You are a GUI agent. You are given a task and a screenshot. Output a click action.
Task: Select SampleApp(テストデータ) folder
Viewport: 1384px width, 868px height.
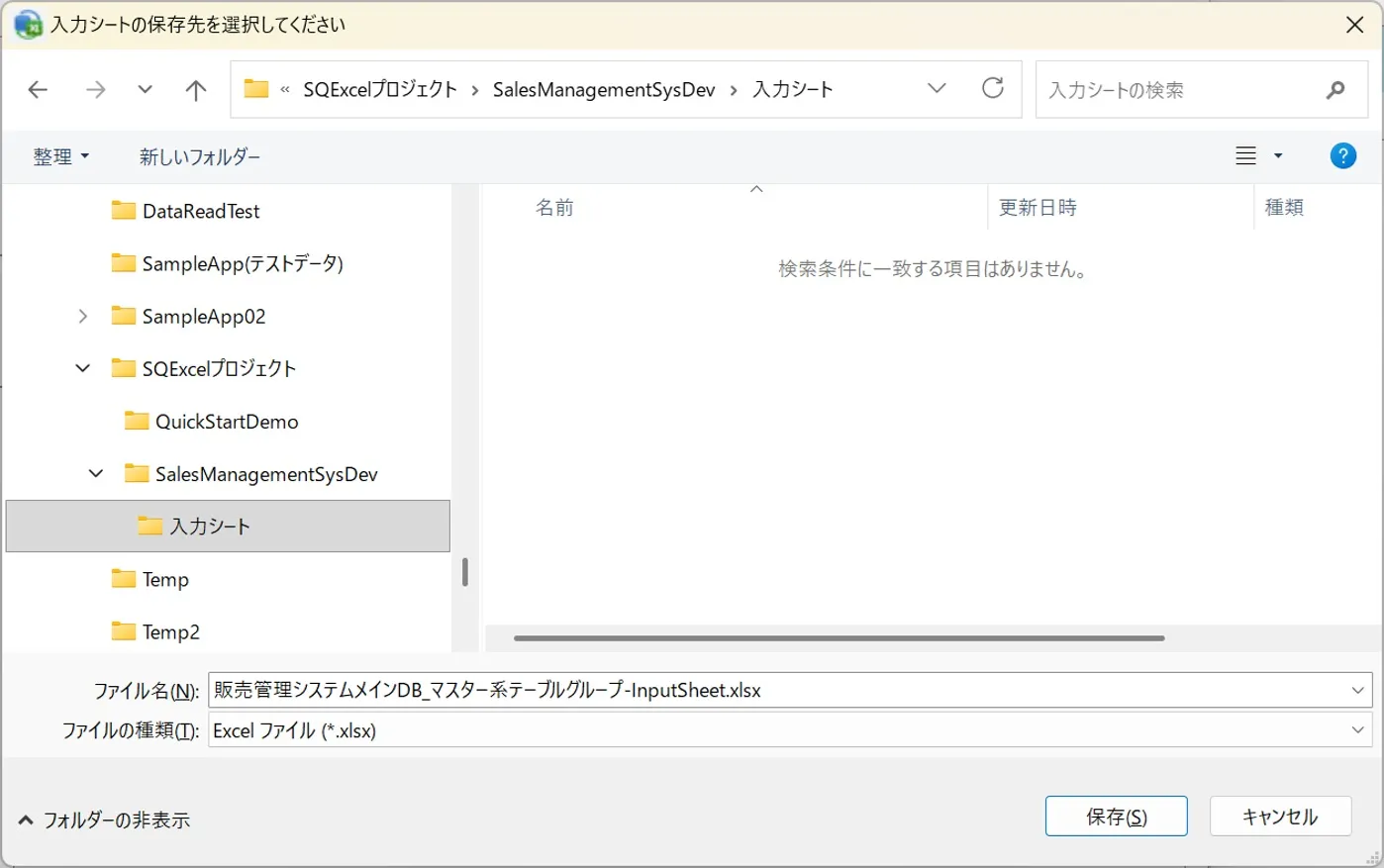click(243, 263)
